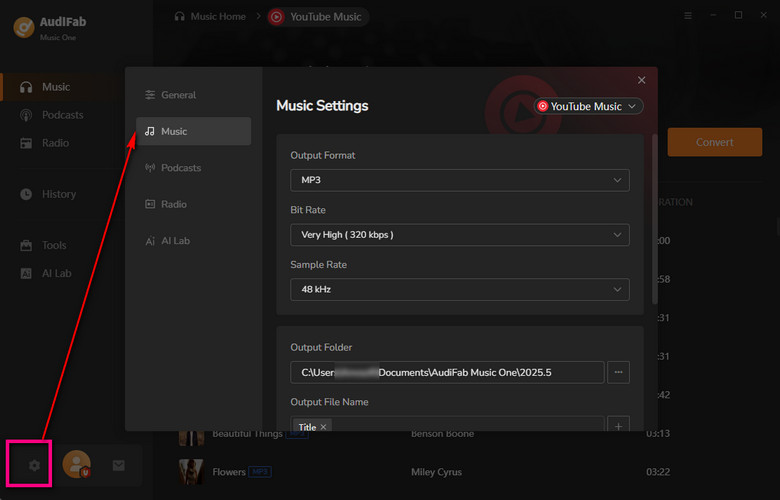Add output file name tag plus button
The height and width of the screenshot is (500, 780).
pyautogui.click(x=618, y=424)
